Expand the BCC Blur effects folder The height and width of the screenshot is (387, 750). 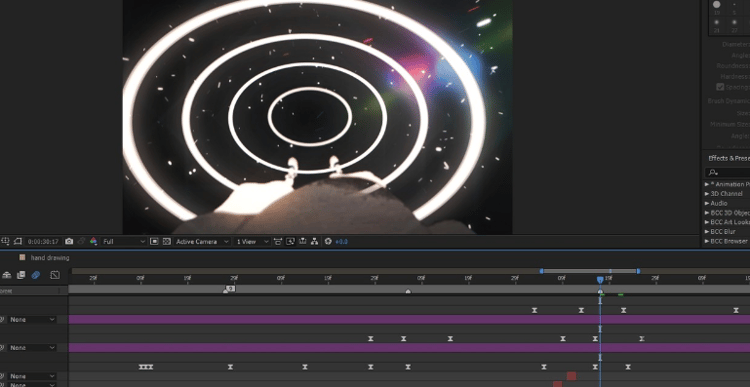click(723, 232)
